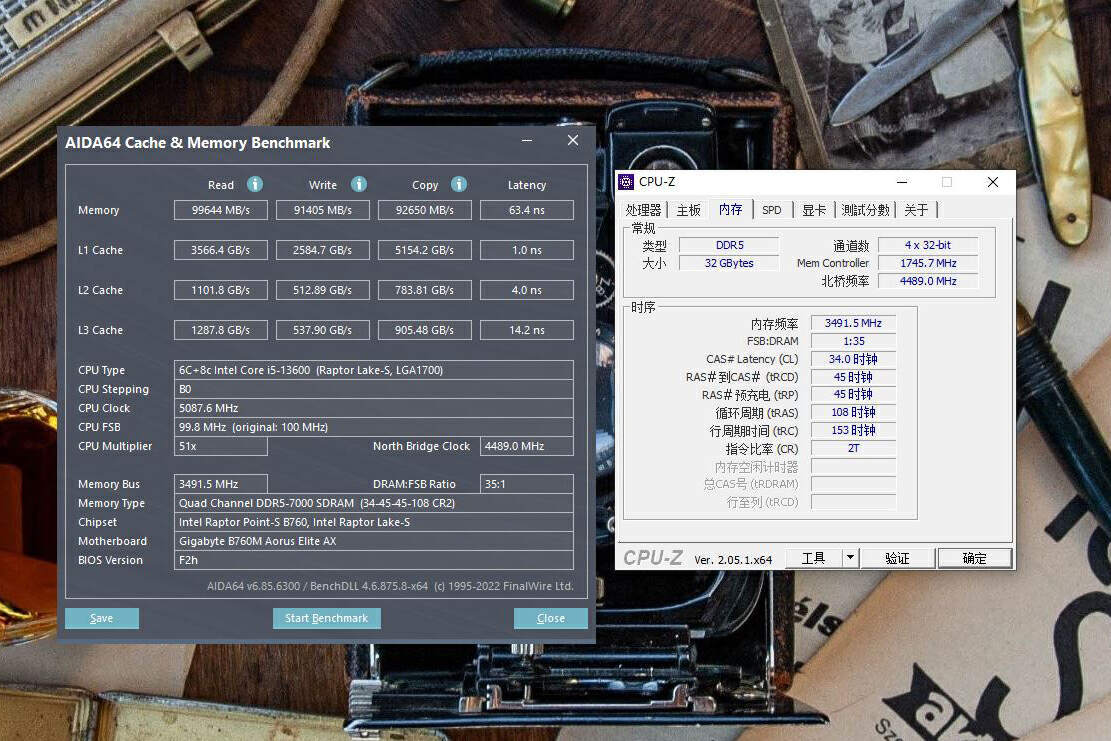Click the Copy column info icon
The height and width of the screenshot is (741, 1111).
click(x=459, y=184)
